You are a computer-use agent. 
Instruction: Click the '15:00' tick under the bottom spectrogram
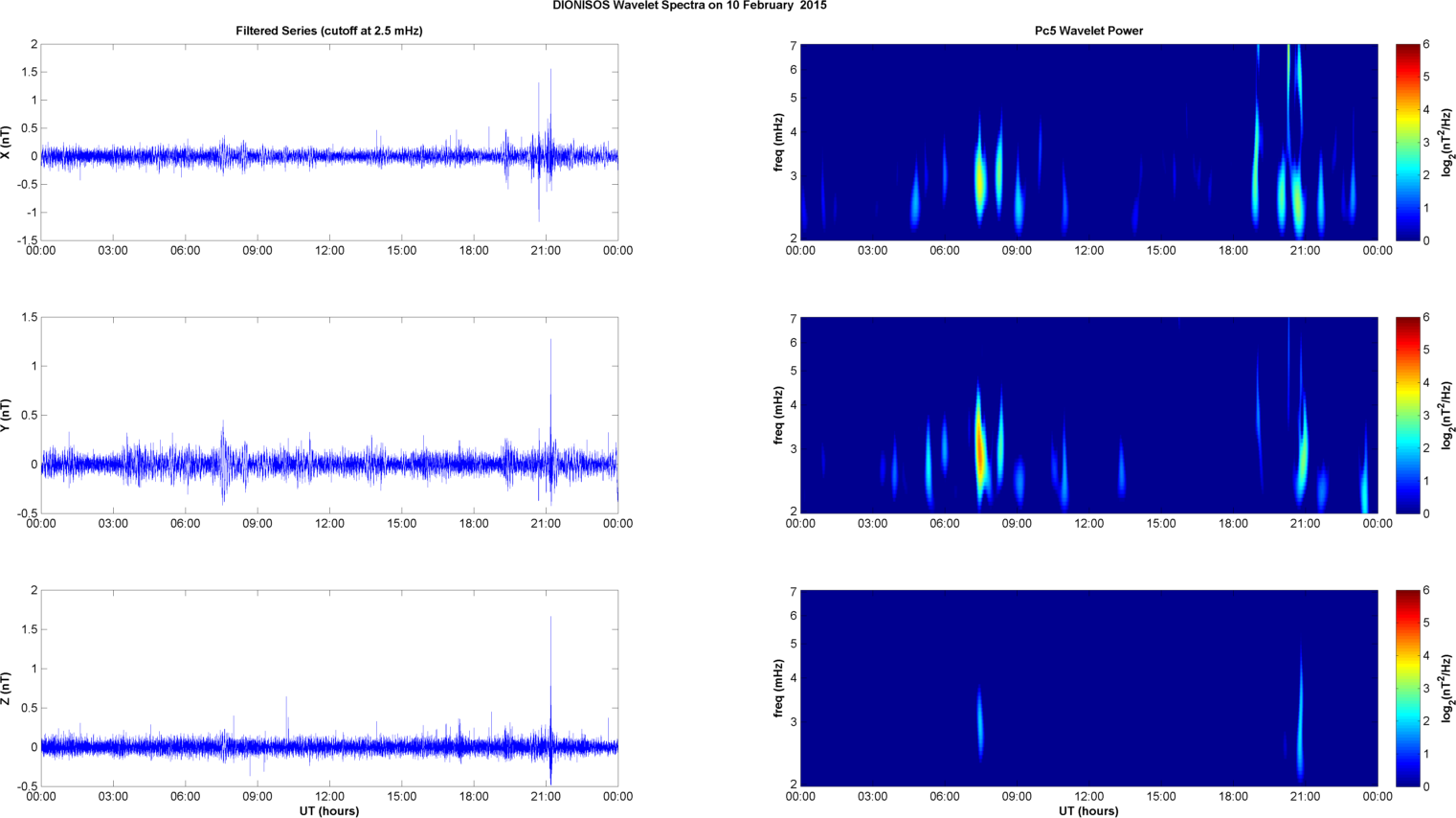[1161, 797]
